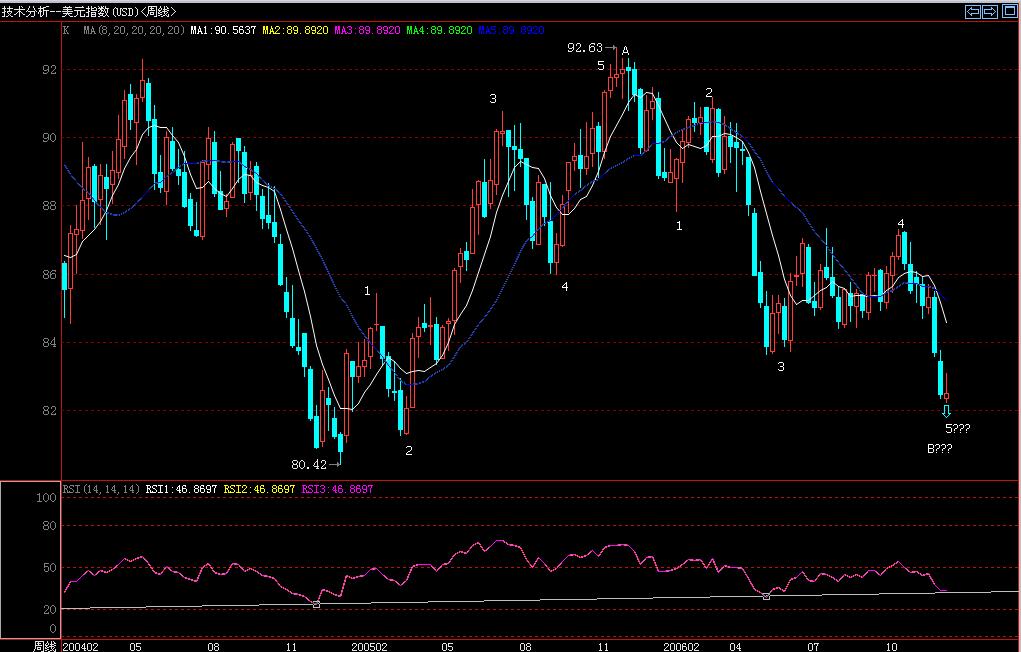Click the 92.63 peak price annotation

[583, 46]
